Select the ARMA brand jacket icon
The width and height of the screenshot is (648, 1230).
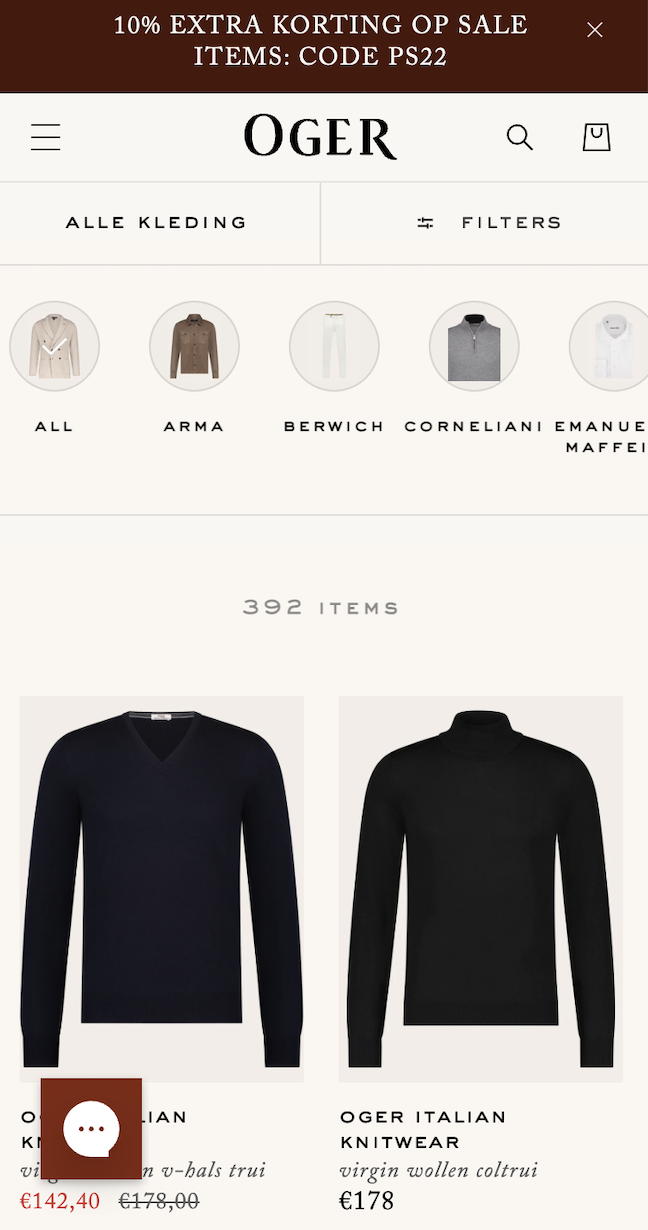click(194, 346)
